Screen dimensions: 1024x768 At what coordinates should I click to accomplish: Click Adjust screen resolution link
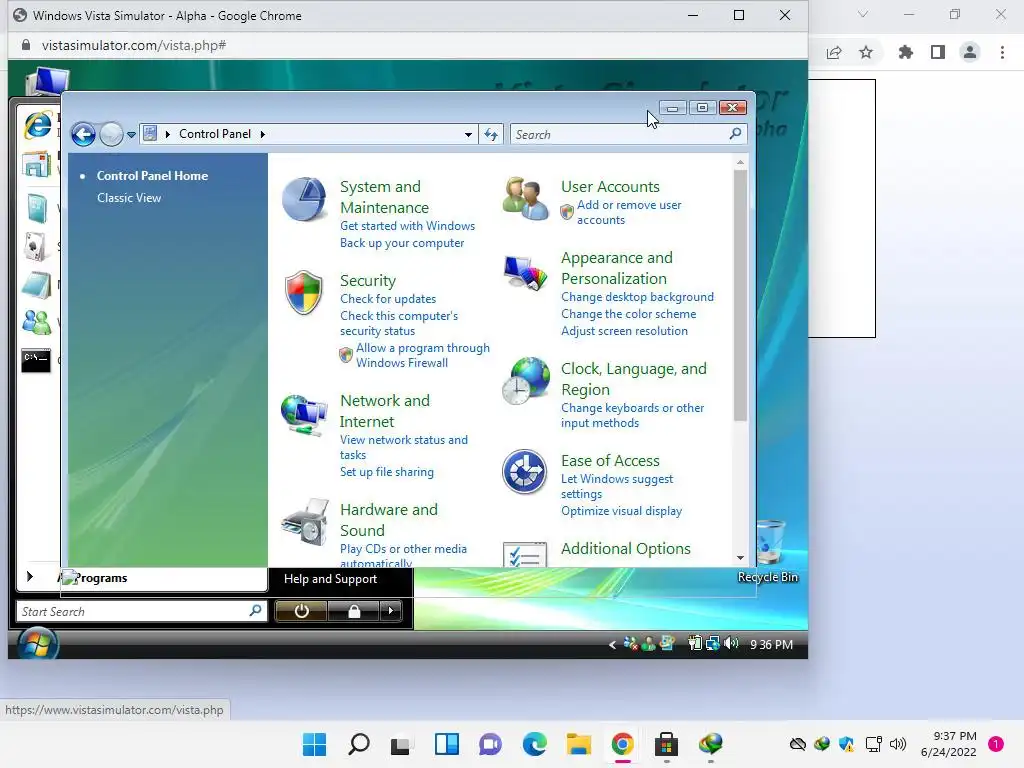(624, 330)
